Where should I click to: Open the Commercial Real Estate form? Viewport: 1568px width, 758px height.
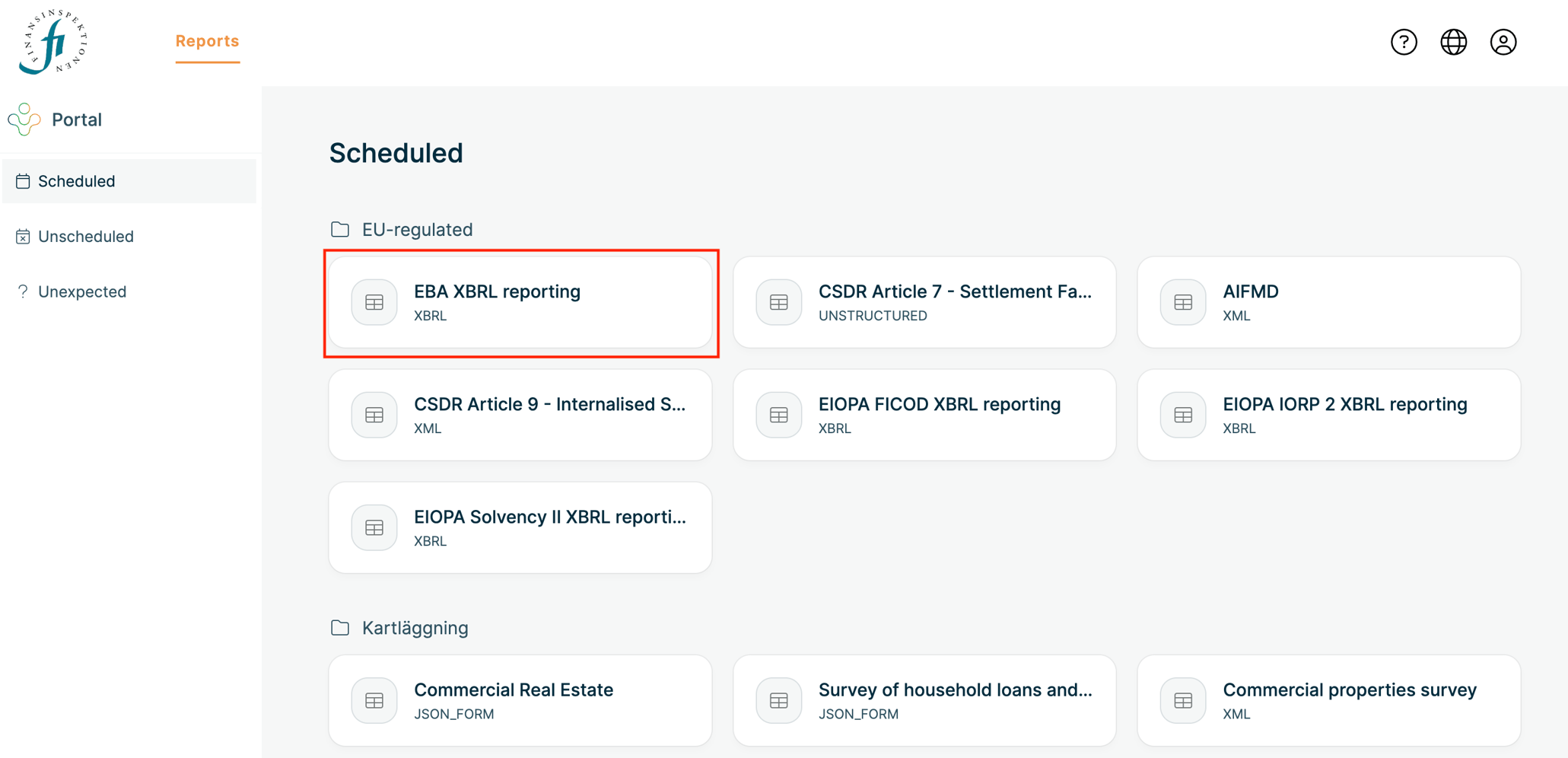tap(520, 700)
